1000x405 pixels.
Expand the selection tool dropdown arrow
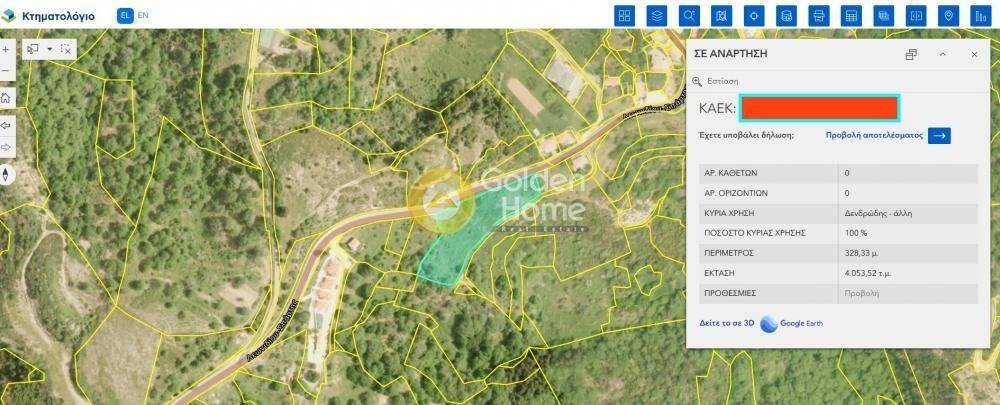[50, 49]
